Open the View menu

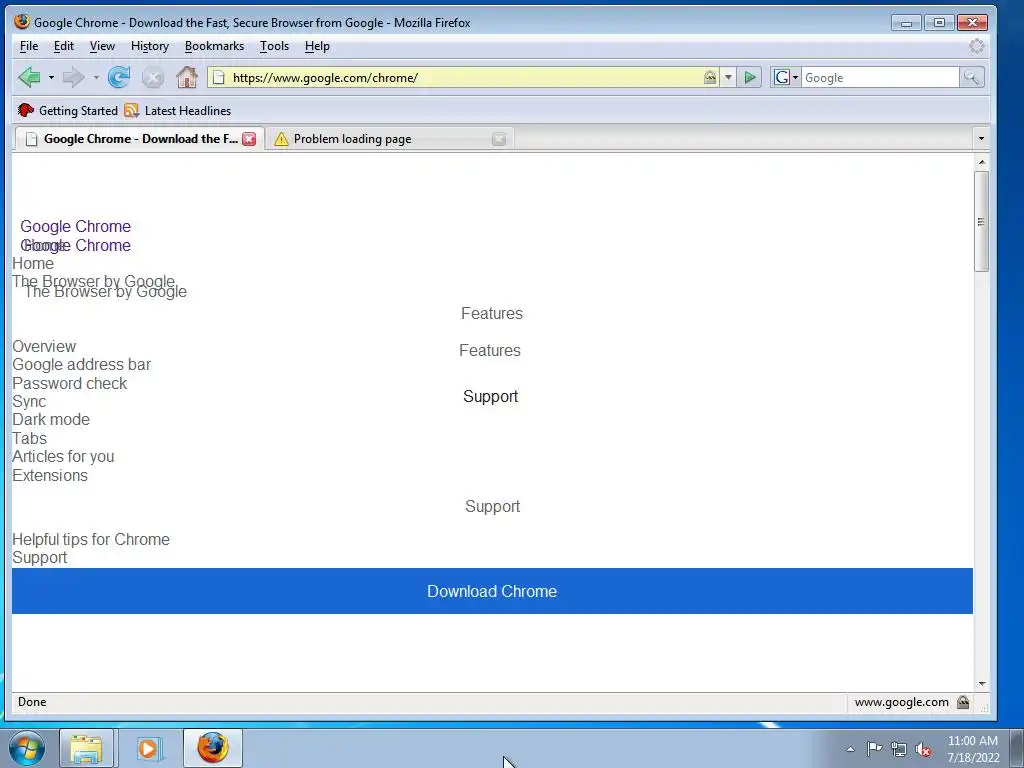(x=102, y=46)
